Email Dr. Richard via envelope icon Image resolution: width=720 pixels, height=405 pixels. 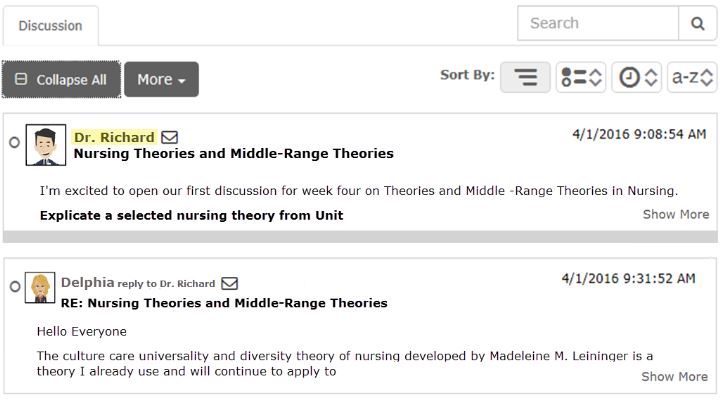(169, 137)
